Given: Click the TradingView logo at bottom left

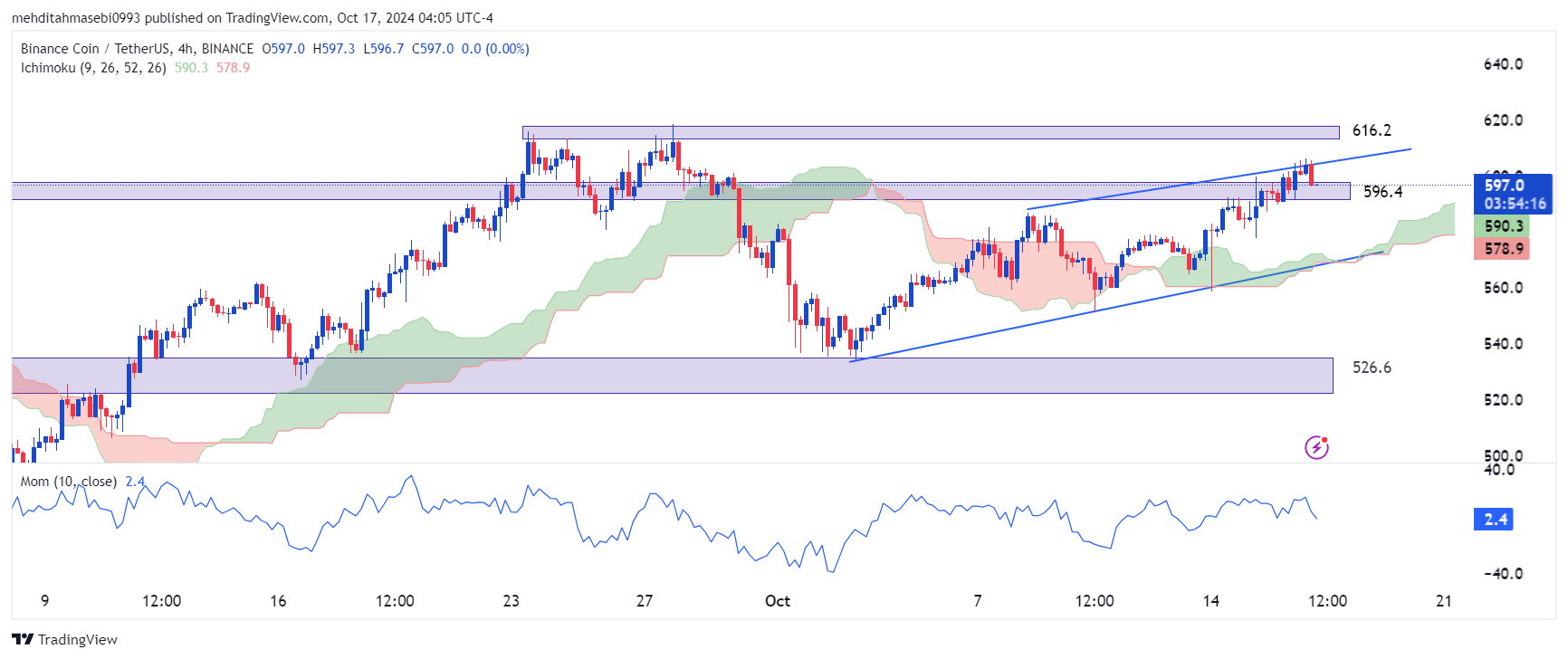Looking at the screenshot, I should tap(64, 639).
